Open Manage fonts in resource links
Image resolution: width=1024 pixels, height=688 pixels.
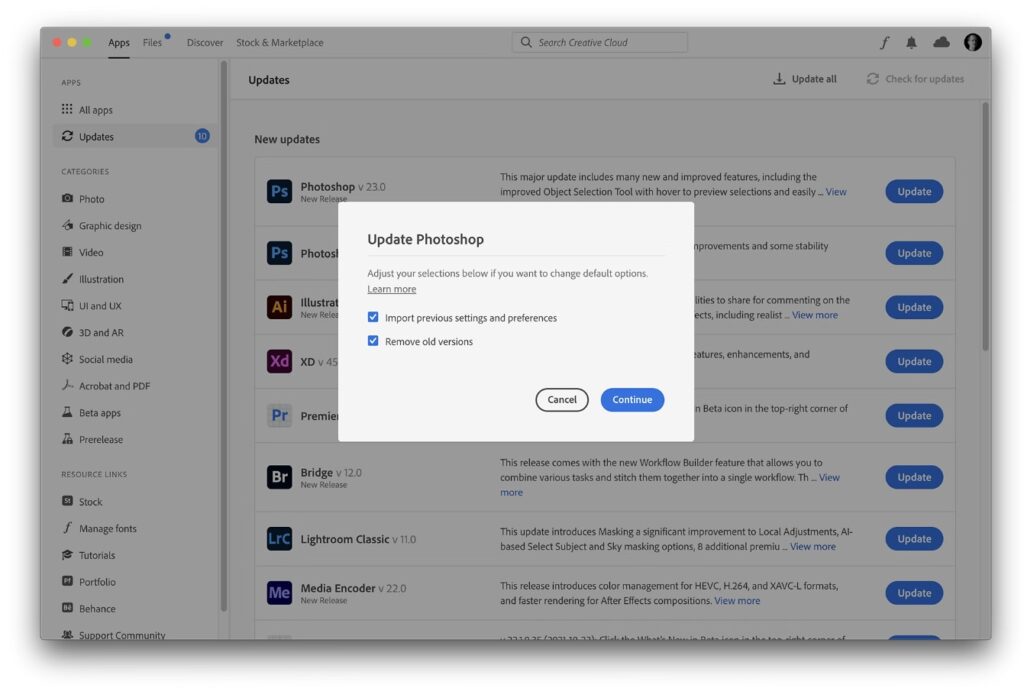[107, 528]
